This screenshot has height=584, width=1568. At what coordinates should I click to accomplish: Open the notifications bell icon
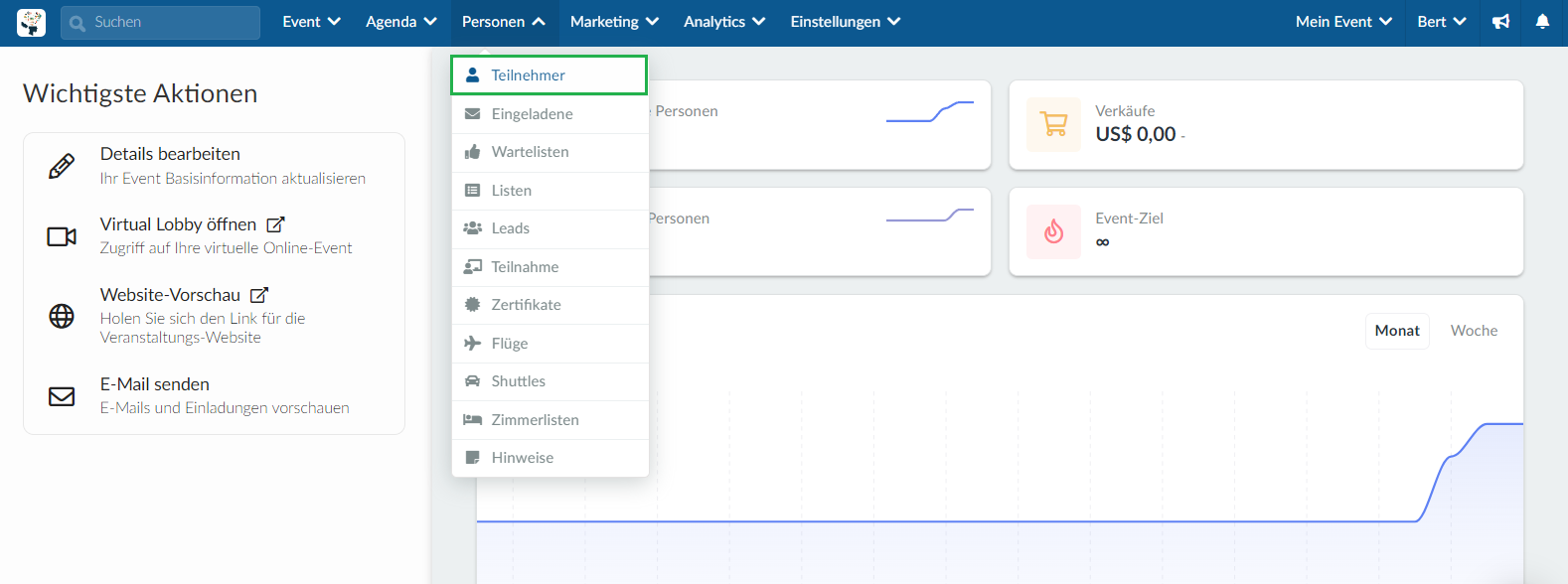[x=1542, y=22]
